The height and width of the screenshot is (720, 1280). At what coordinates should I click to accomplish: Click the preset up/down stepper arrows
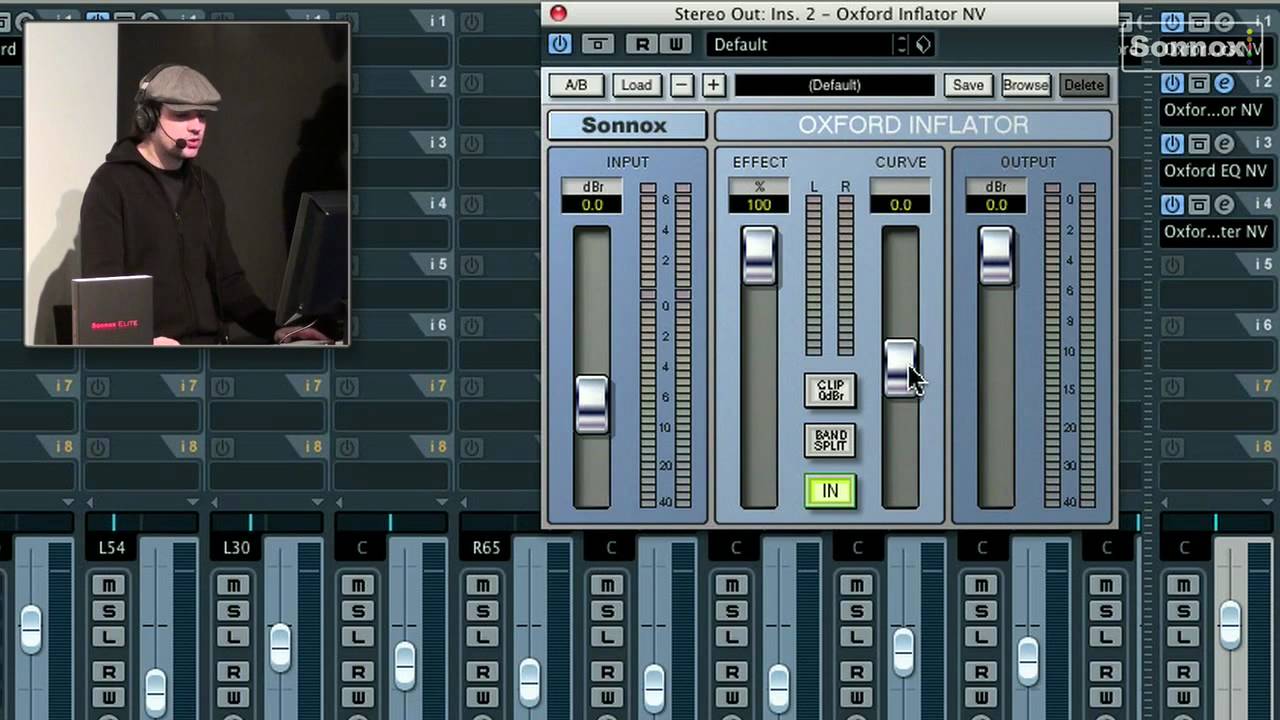pos(901,44)
